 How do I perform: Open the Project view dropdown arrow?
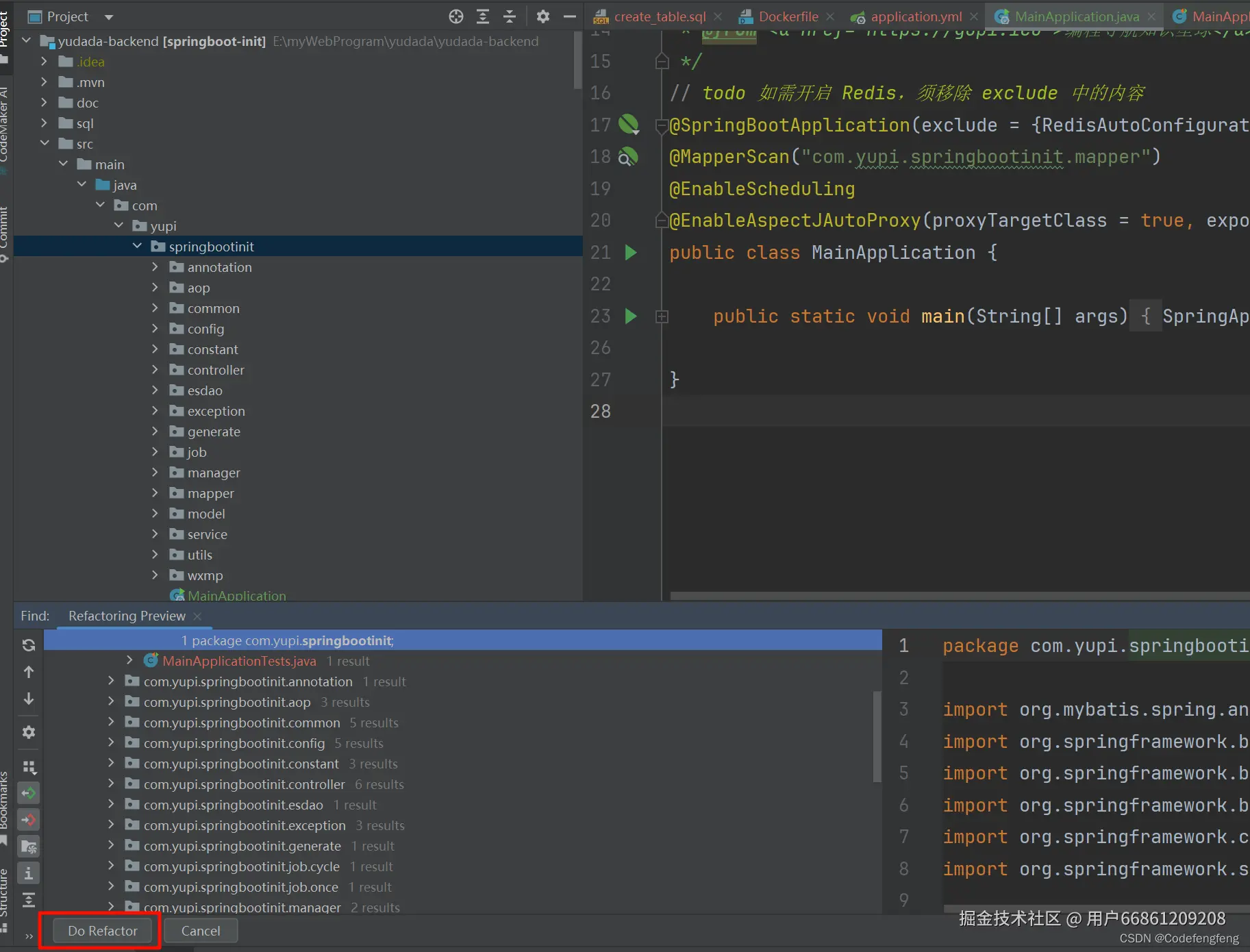[x=109, y=17]
